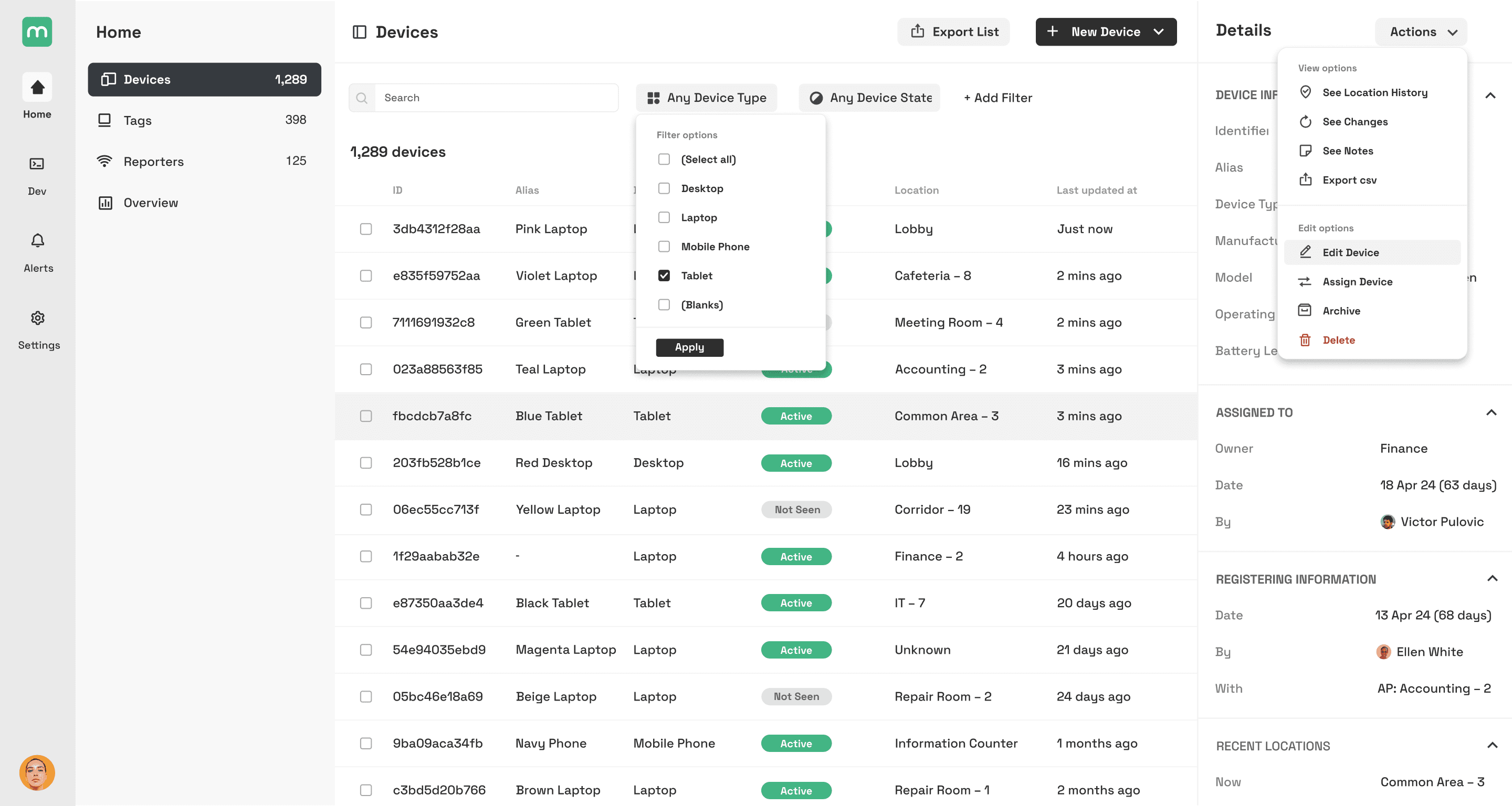This screenshot has height=806, width=1512.
Task: Choose Archive from the Actions menu
Action: [x=1372, y=310]
